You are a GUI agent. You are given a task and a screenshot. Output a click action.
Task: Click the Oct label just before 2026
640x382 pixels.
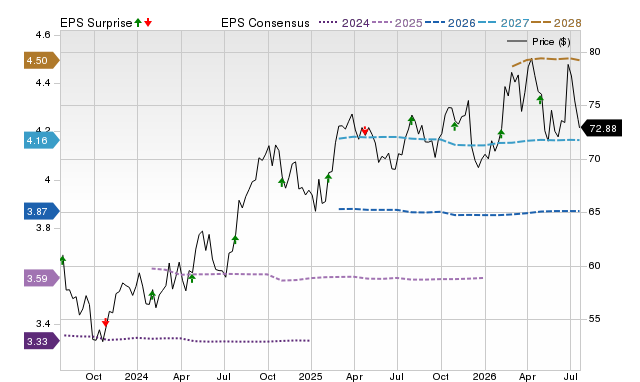click(x=440, y=376)
